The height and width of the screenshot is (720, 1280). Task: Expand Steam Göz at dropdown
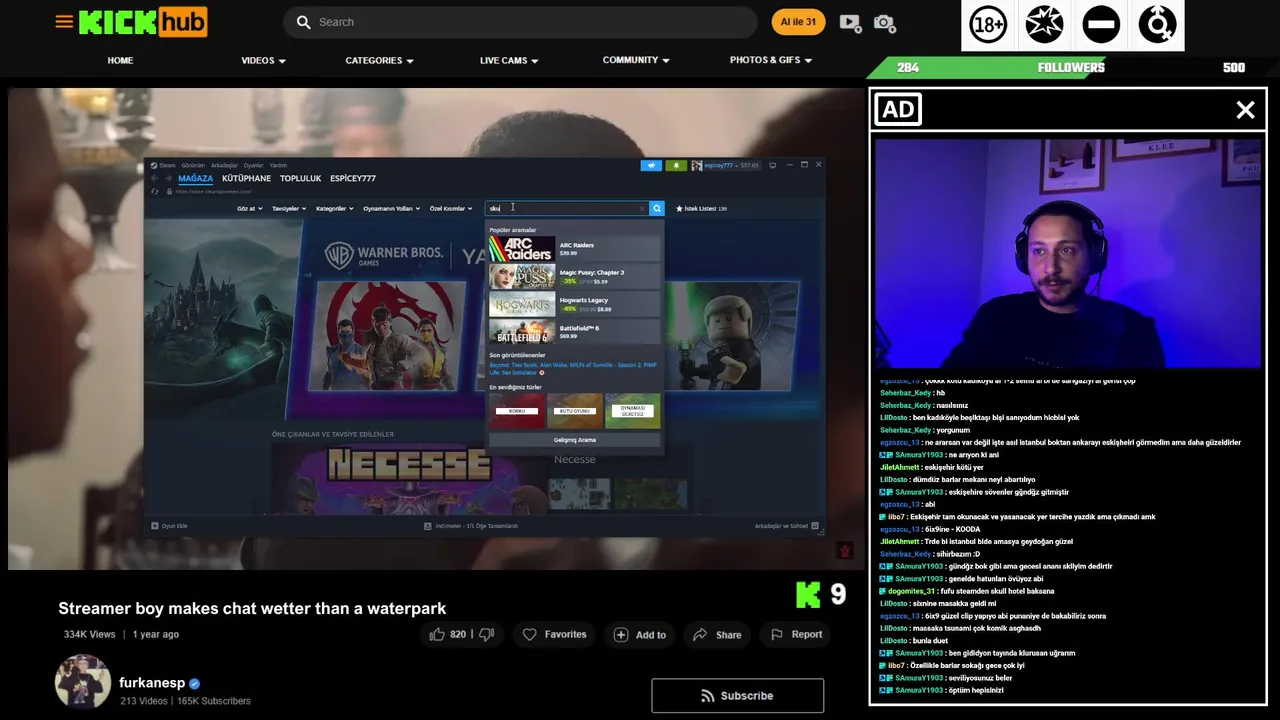click(249, 209)
